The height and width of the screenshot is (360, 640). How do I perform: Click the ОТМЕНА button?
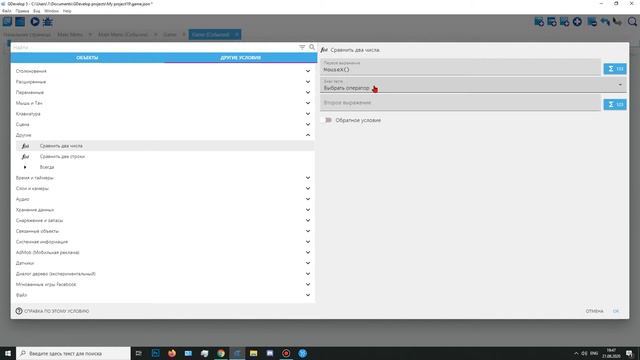594,311
